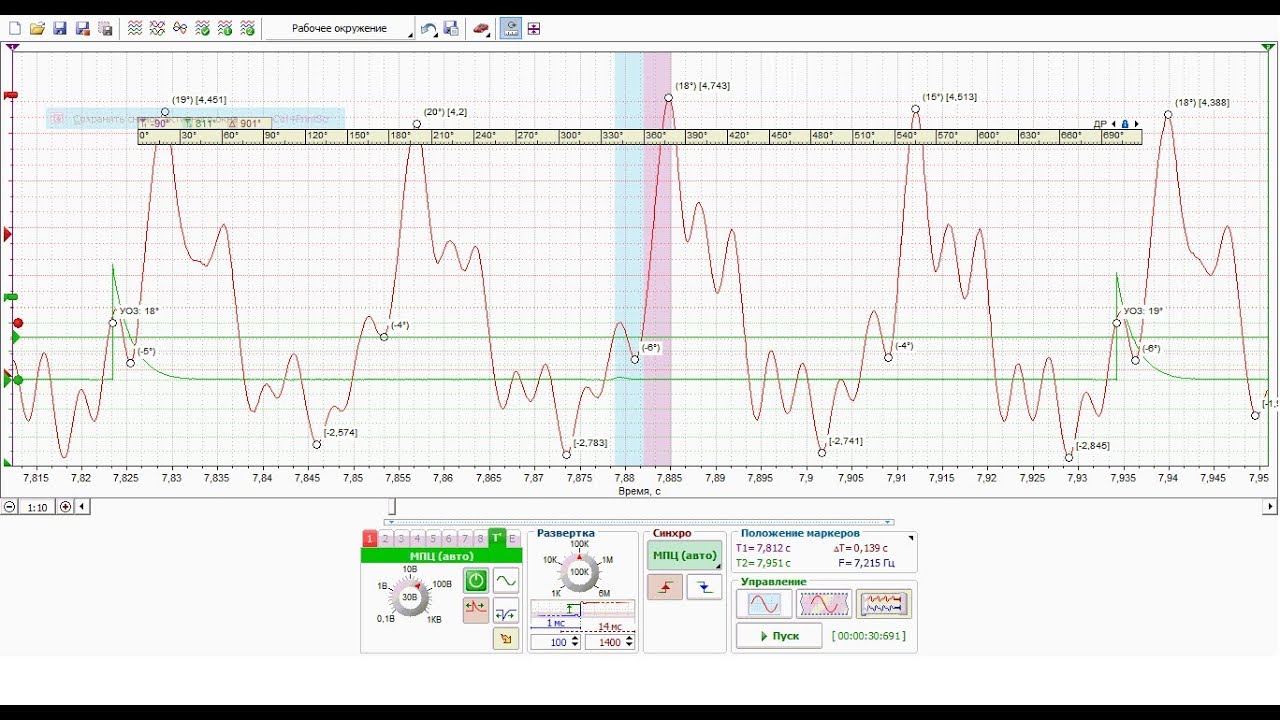Click the T1= 7,812 с marker value

click(764, 548)
